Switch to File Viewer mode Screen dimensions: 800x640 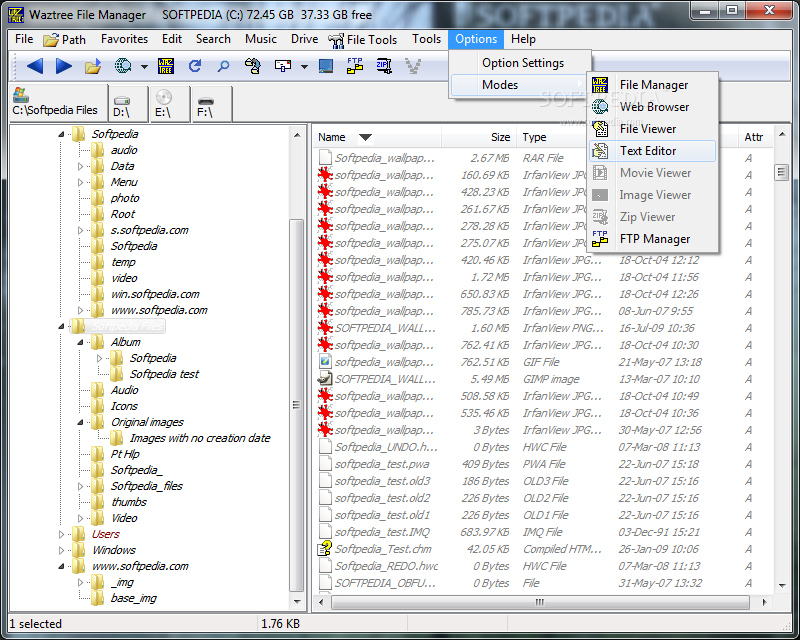tap(653, 129)
